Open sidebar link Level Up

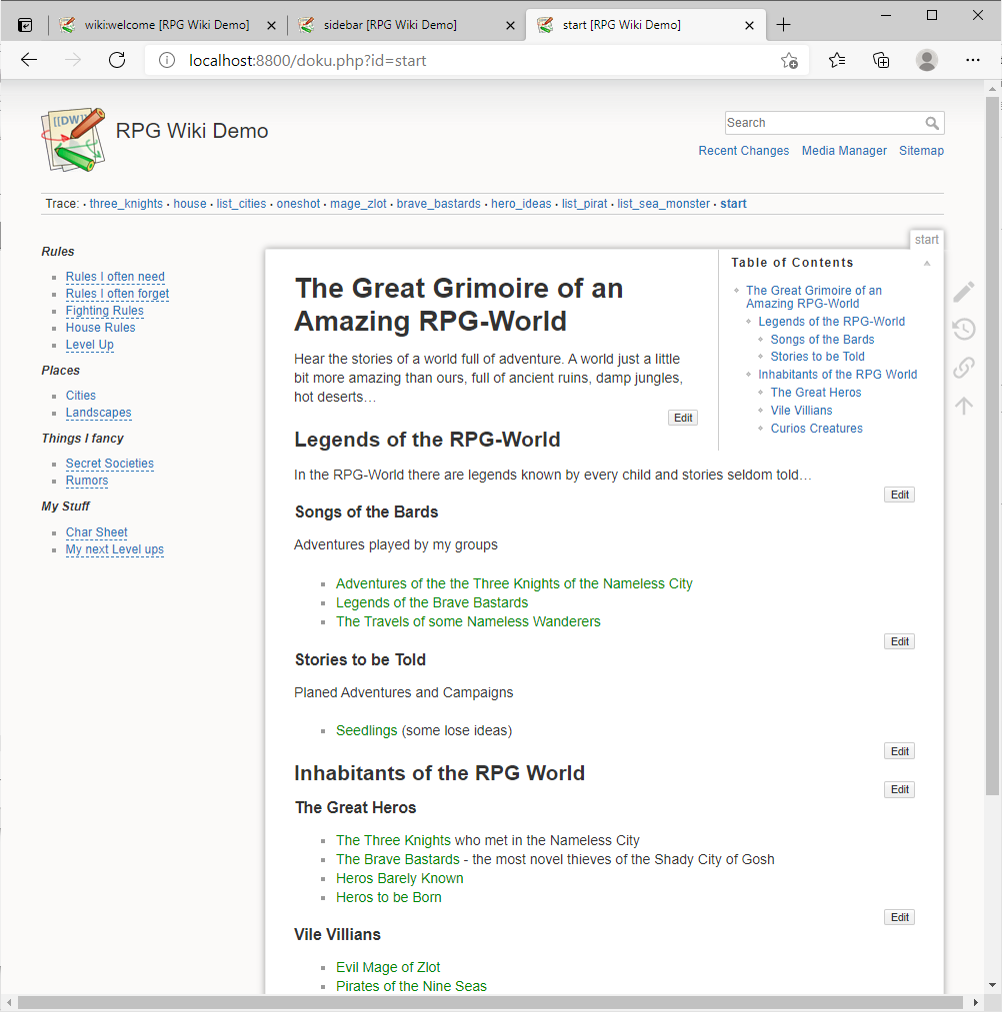tap(90, 345)
